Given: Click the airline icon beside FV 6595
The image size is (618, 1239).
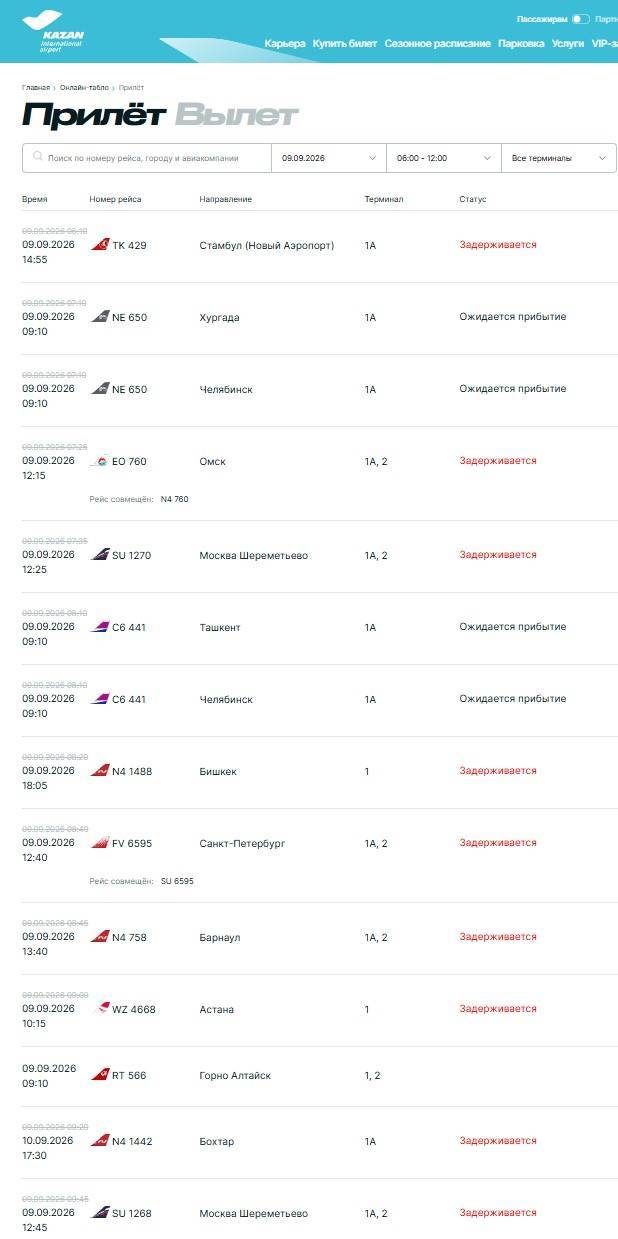Looking at the screenshot, I should [99, 843].
